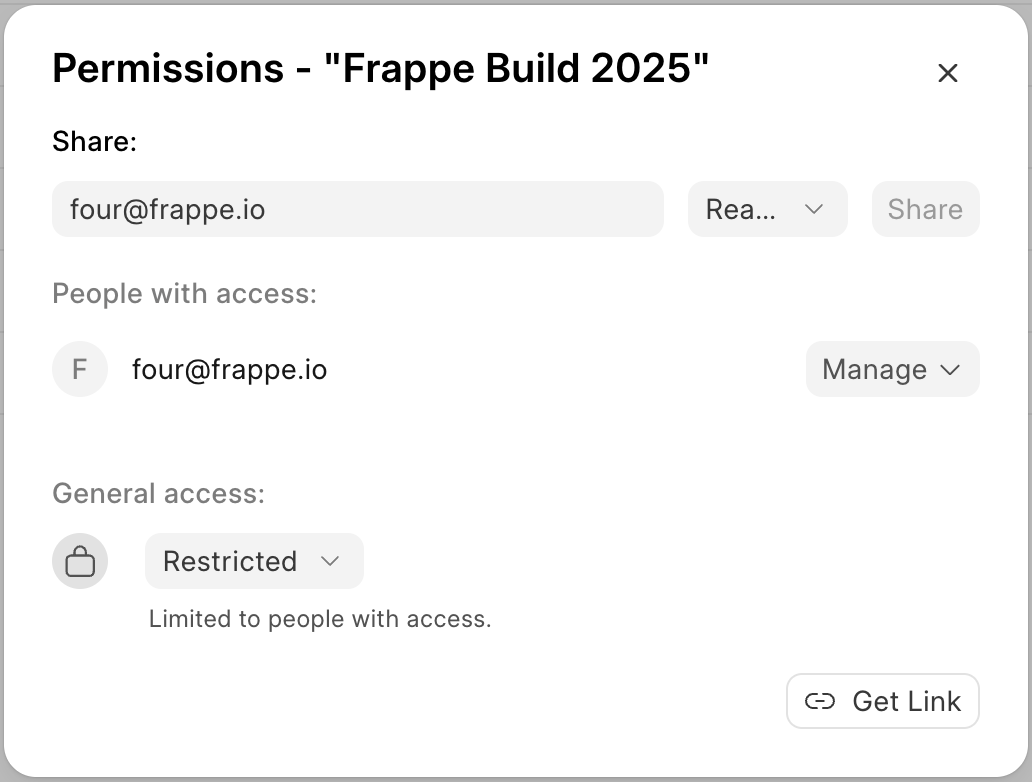This screenshot has width=1032, height=782.
Task: Click the chevron arrow beside Manage
Action: [x=950, y=370]
